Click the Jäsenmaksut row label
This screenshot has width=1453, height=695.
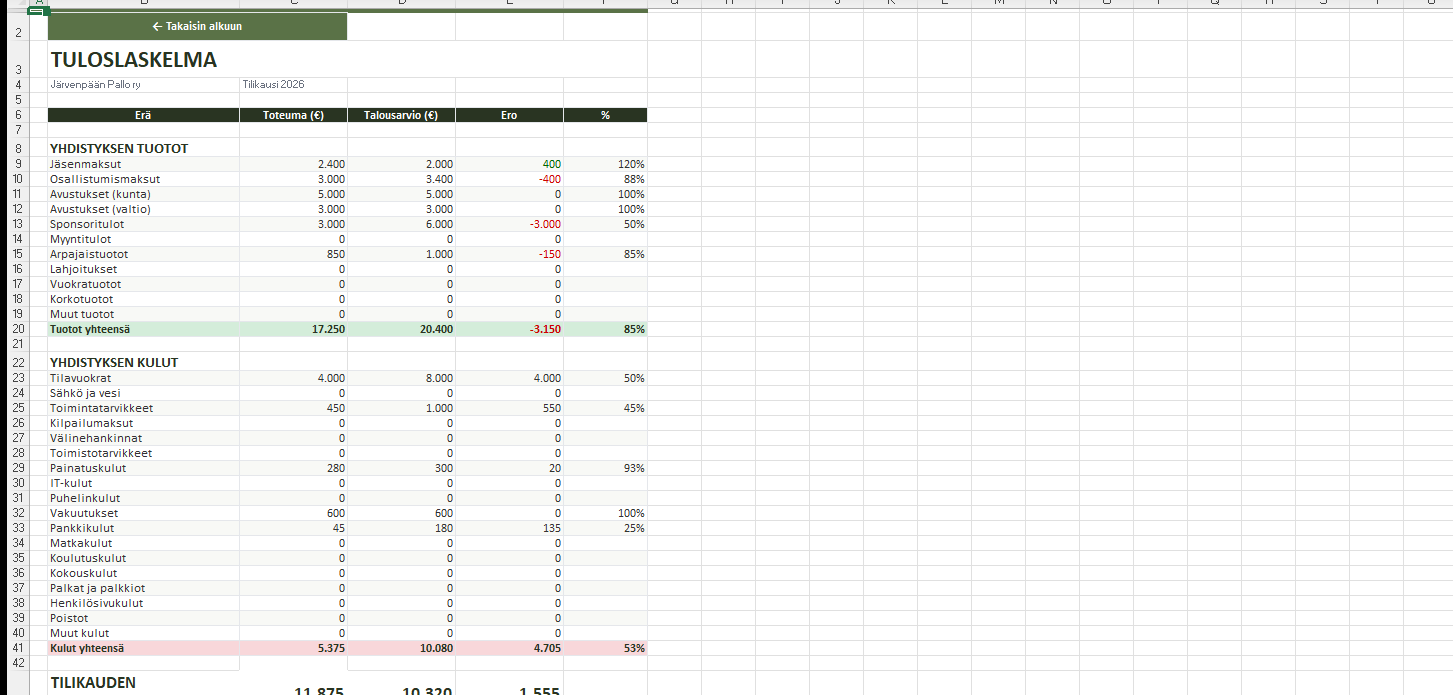pos(86,164)
